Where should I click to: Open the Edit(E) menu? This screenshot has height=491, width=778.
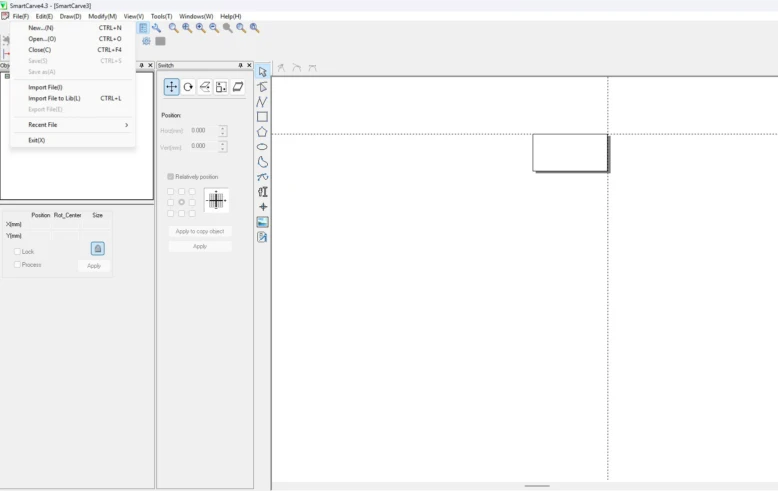(44, 16)
